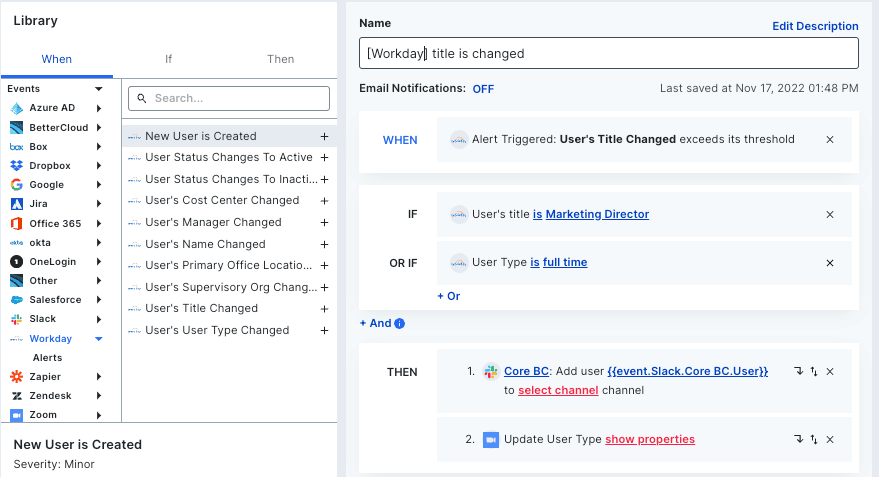879x477 pixels.
Task: Click the Zoom camera icon in Events
Action: [17, 415]
